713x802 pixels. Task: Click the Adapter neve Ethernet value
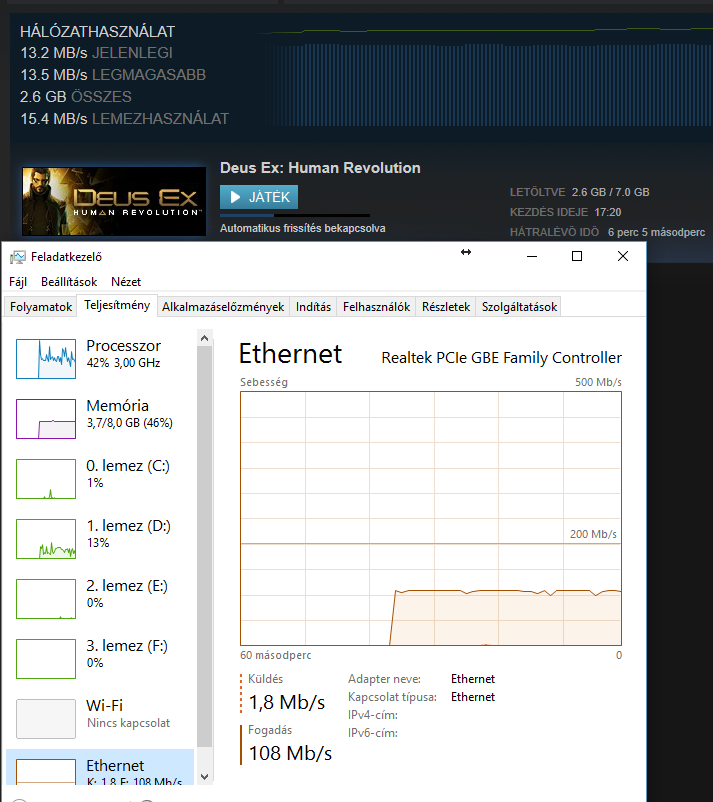coord(473,679)
